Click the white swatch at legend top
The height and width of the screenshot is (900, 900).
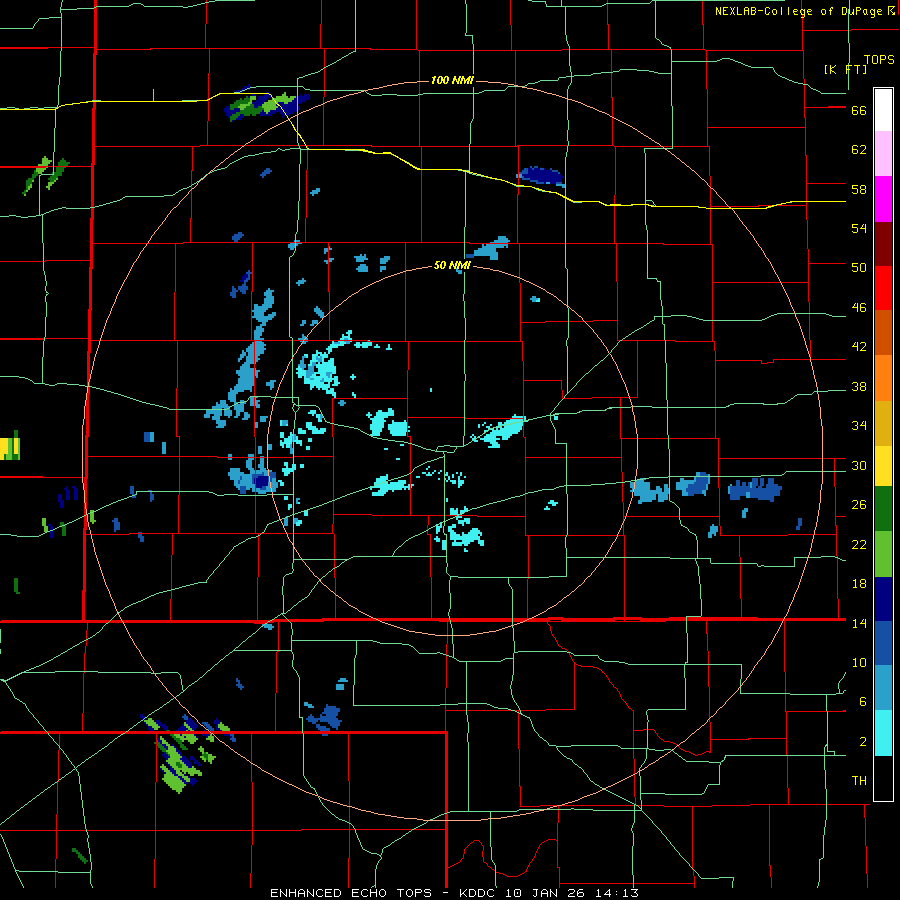click(x=883, y=110)
